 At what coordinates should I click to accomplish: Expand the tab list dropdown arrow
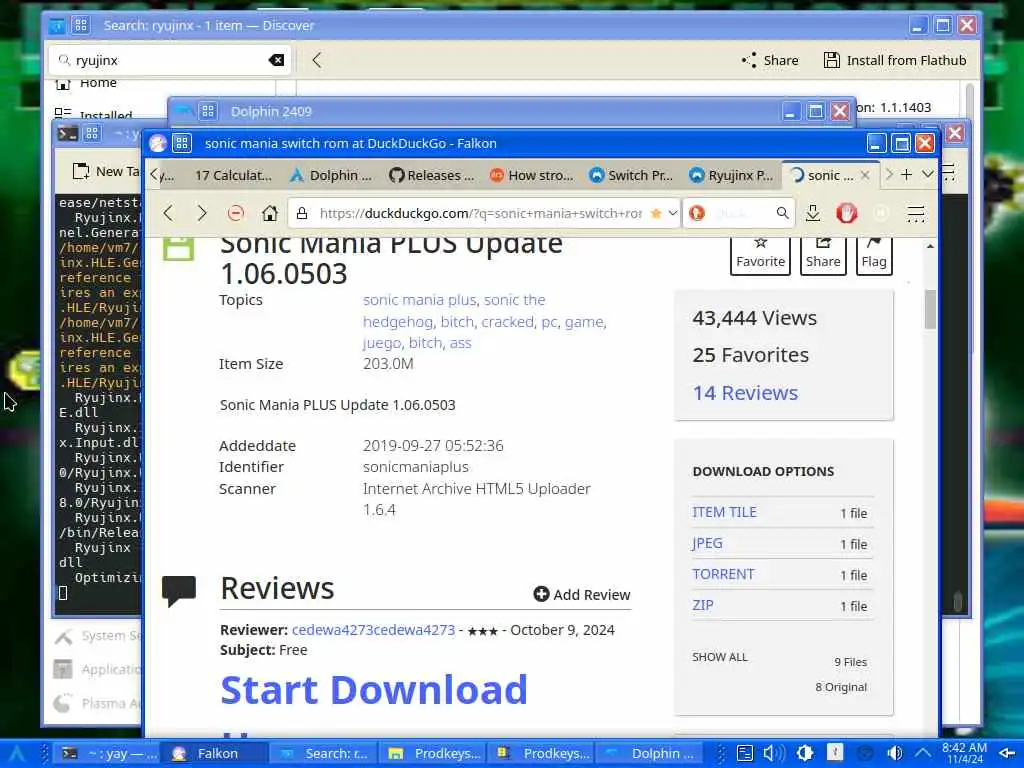pos(927,174)
